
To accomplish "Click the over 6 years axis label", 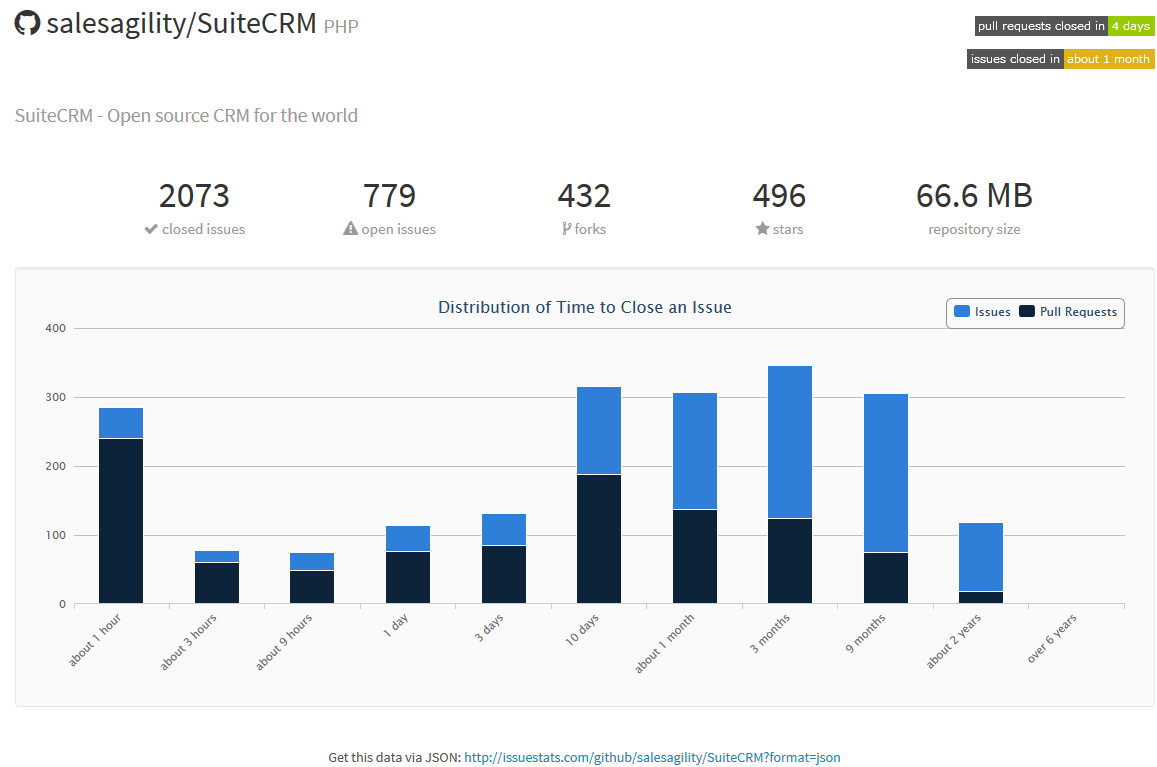I will pos(1052,639).
